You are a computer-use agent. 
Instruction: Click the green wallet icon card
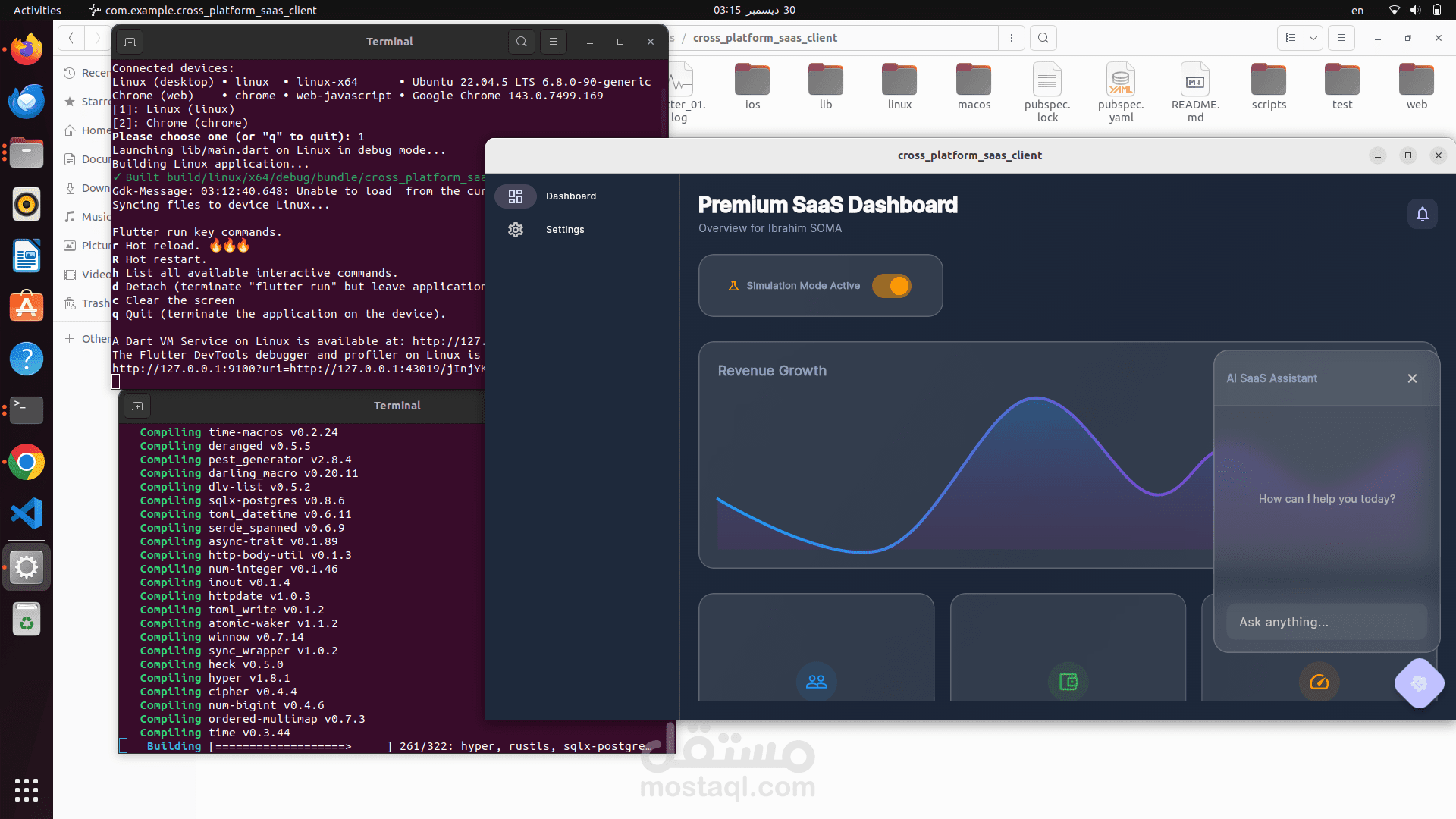[1068, 682]
